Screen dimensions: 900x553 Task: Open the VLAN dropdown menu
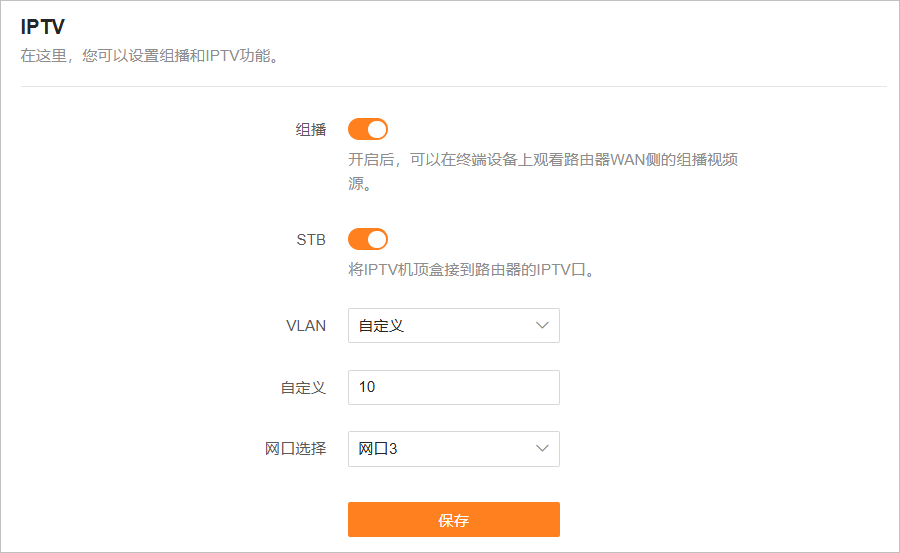(453, 326)
